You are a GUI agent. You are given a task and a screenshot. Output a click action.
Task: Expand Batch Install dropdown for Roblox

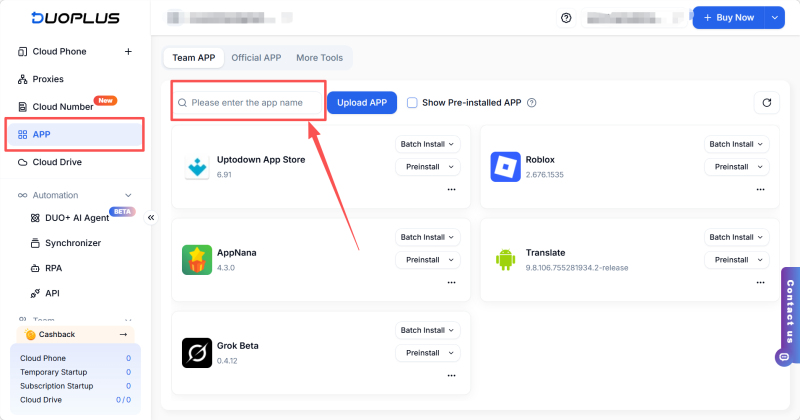pyautogui.click(x=737, y=144)
